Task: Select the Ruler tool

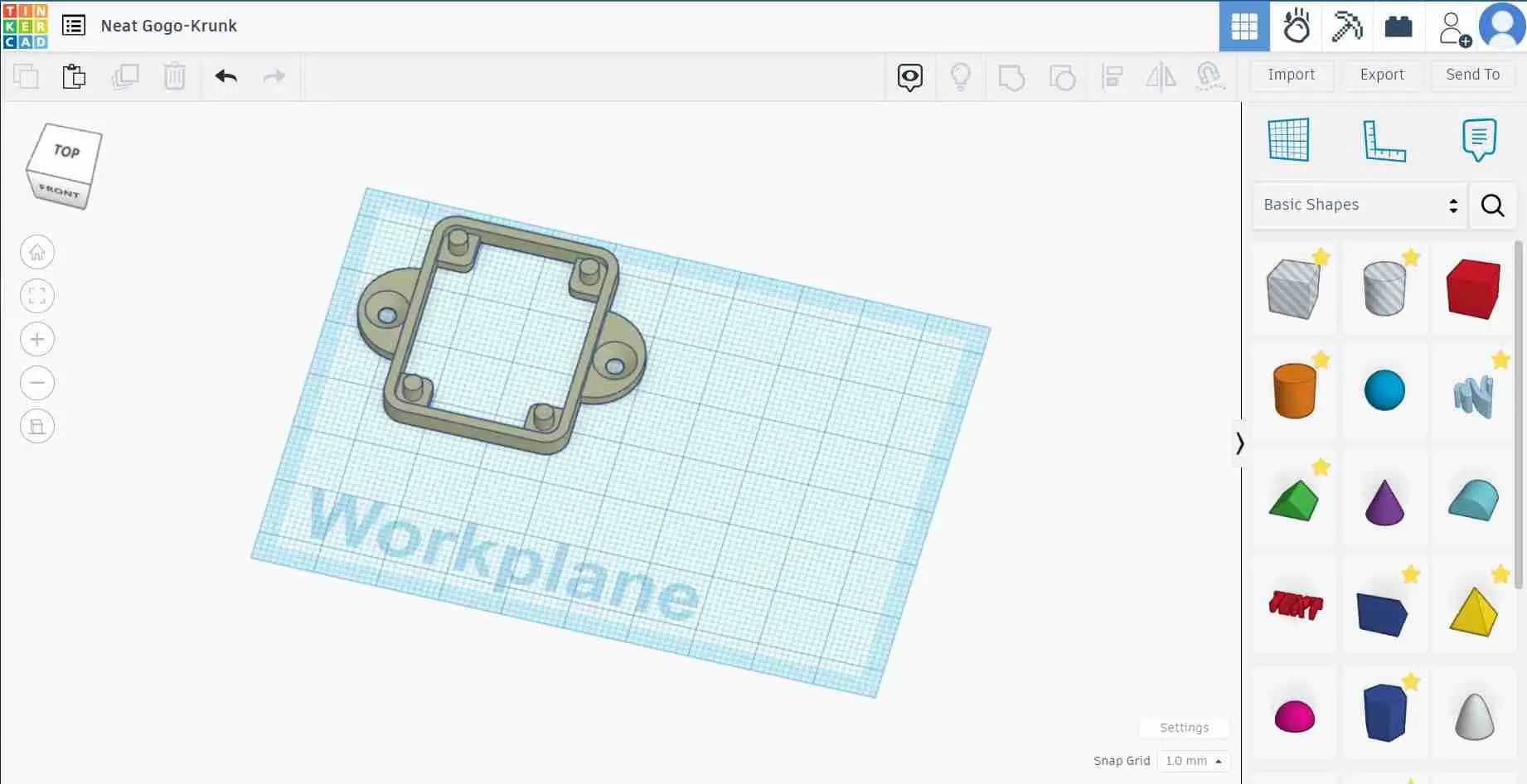Action: pos(1384,140)
